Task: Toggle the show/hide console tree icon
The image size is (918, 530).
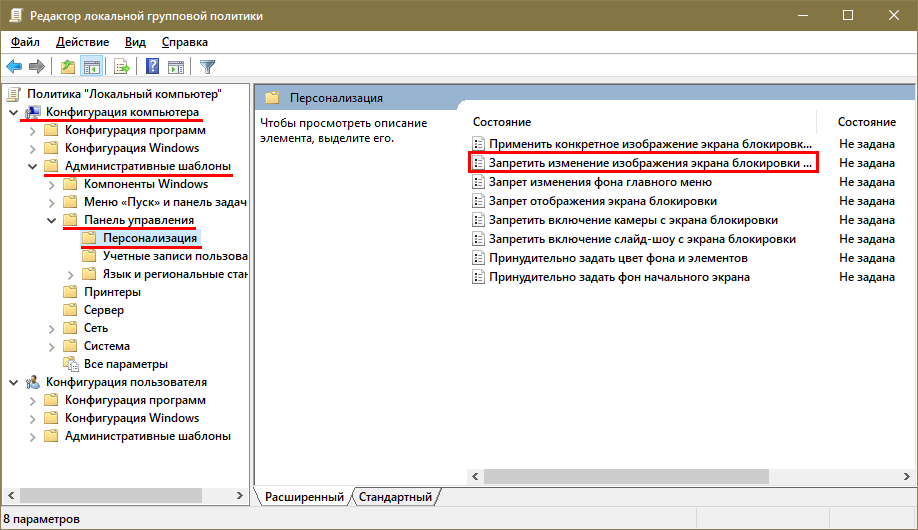Action: click(91, 67)
